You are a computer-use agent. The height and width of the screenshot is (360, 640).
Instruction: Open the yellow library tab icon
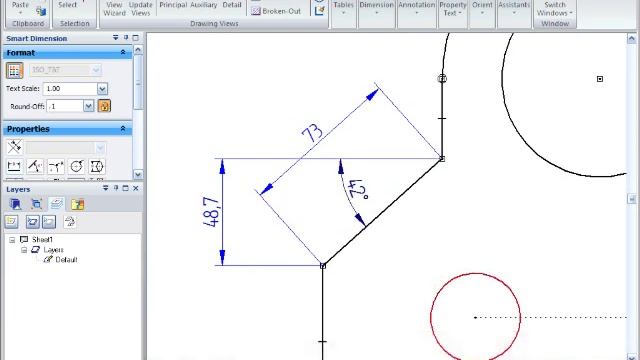(x=78, y=204)
